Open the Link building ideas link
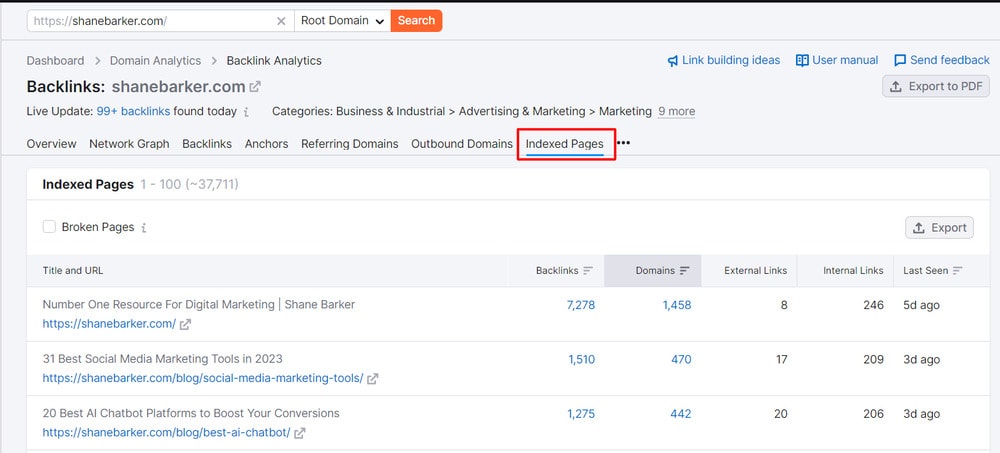 tap(731, 61)
